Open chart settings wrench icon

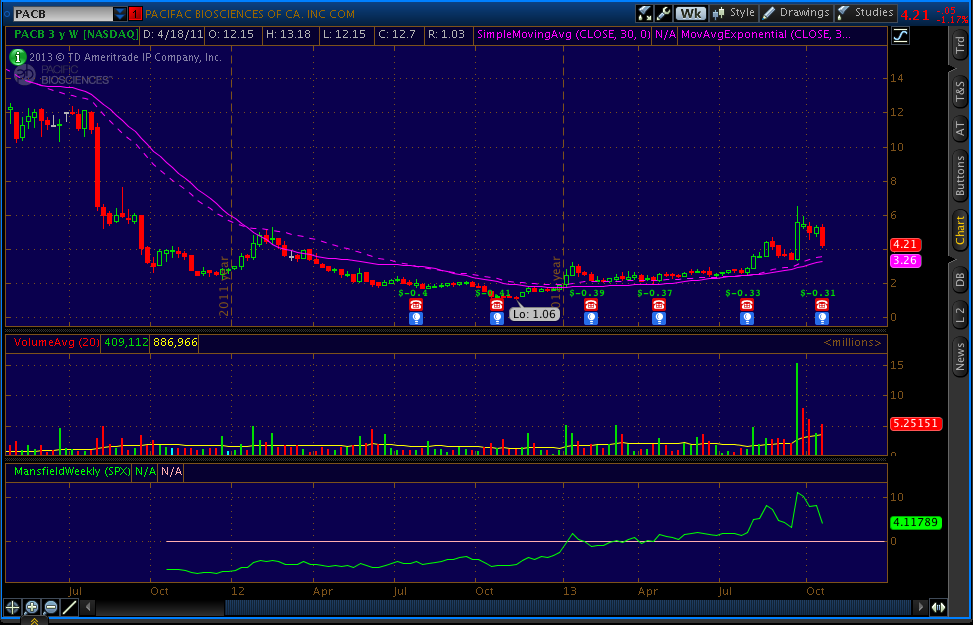[663, 13]
